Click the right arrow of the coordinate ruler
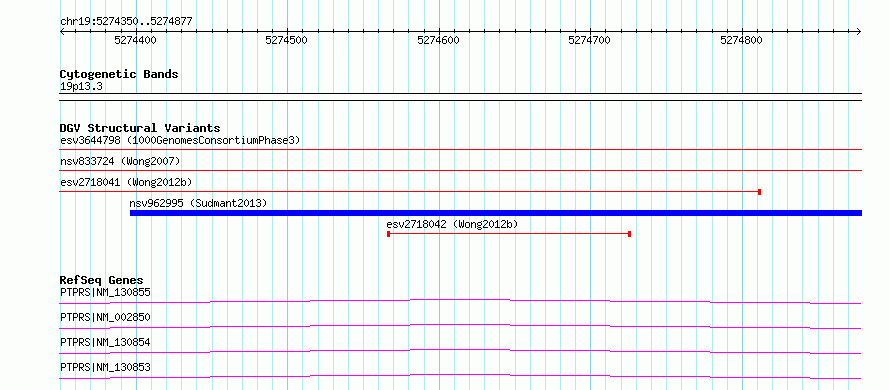This screenshot has width=890, height=390. point(859,31)
